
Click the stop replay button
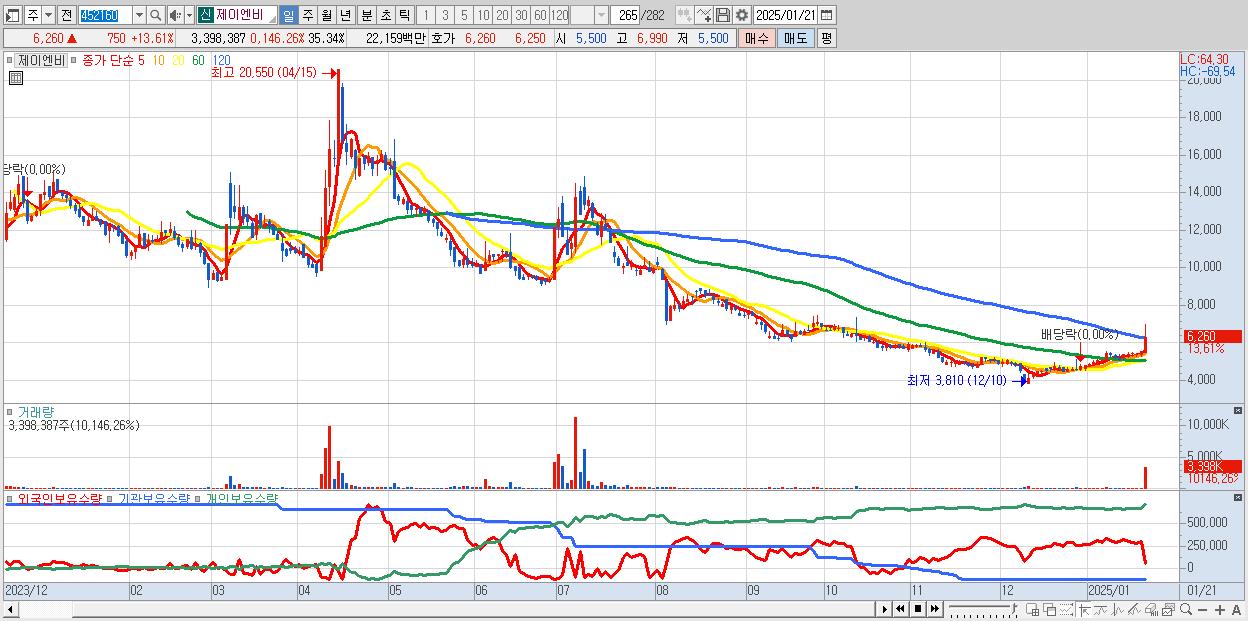918,609
